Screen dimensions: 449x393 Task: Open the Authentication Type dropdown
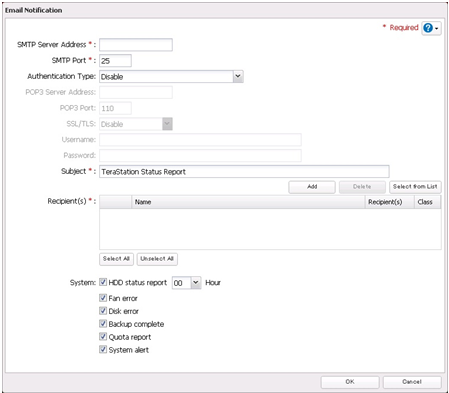click(171, 77)
